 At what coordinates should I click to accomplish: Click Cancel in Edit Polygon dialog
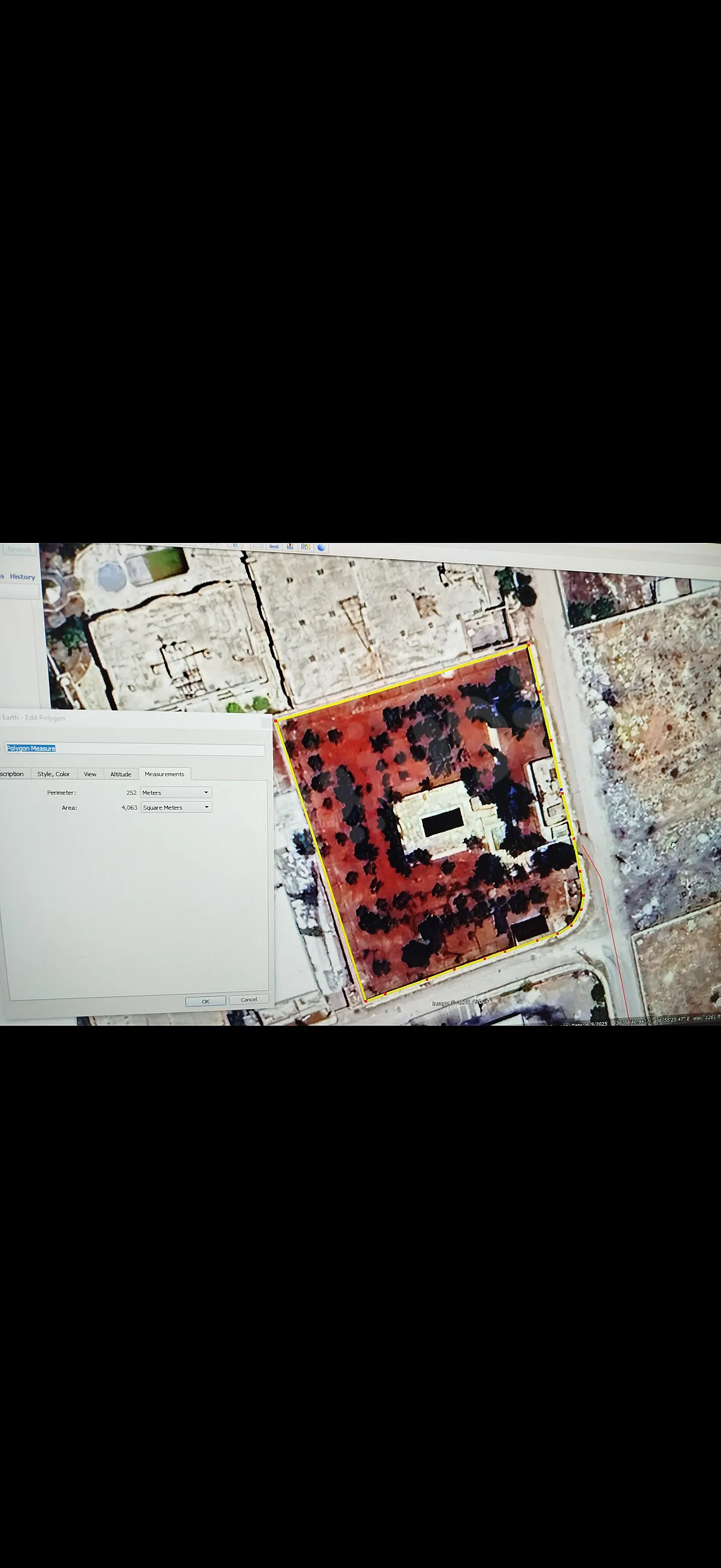point(249,999)
